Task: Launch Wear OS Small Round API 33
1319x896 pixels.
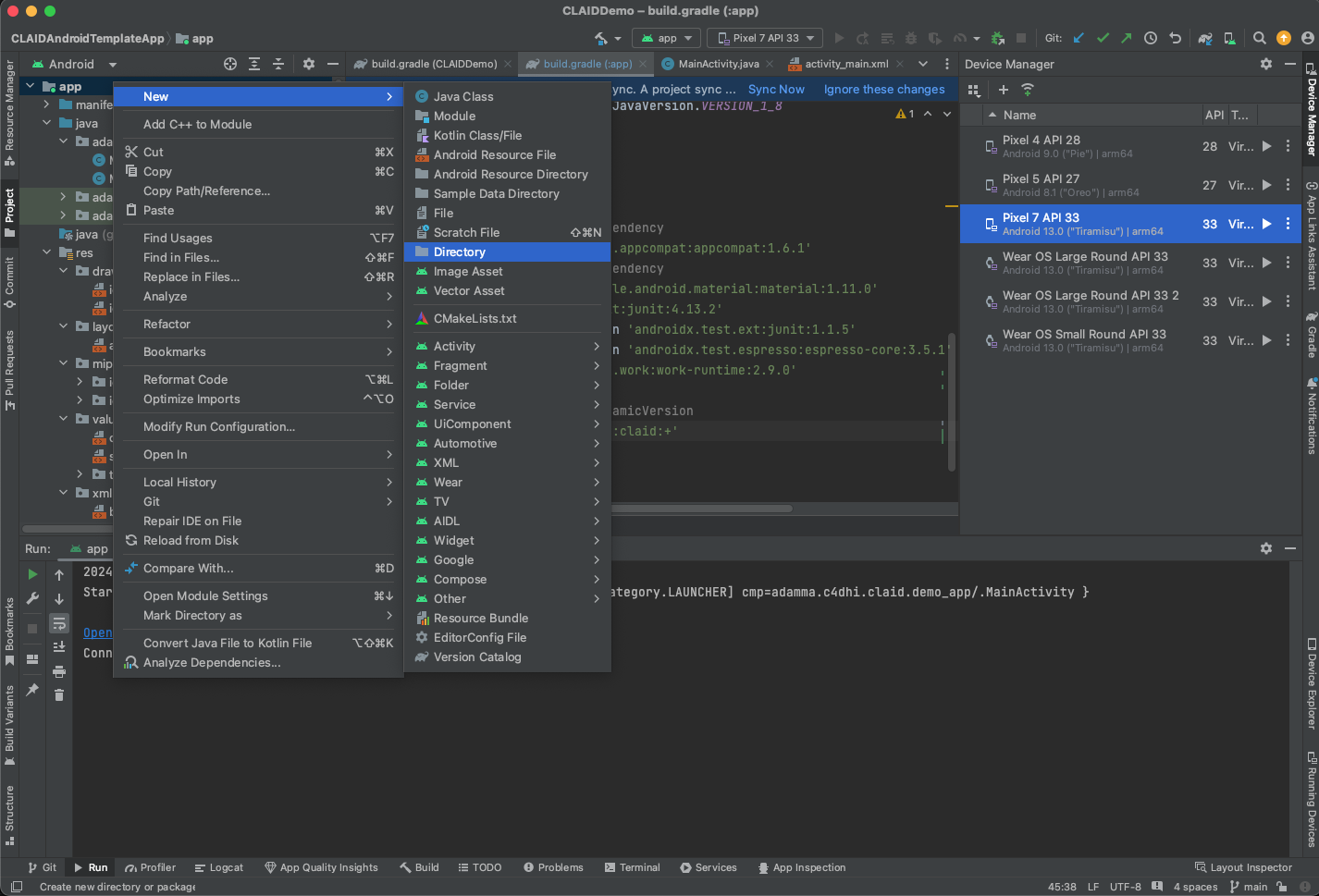Action: (x=1266, y=340)
